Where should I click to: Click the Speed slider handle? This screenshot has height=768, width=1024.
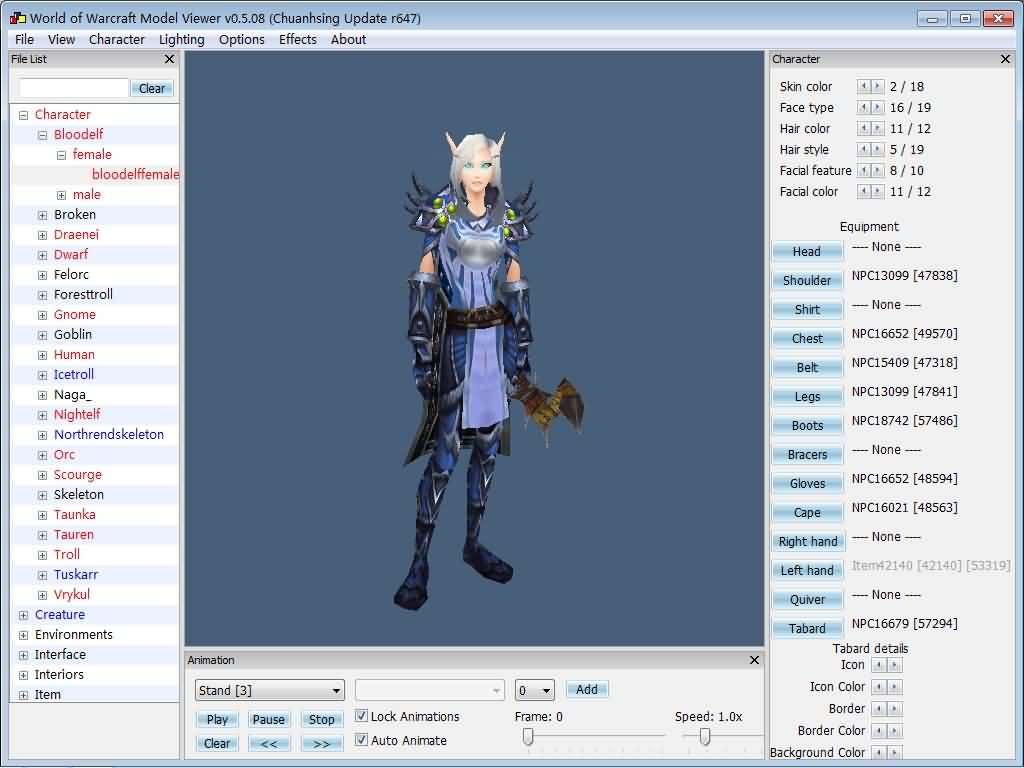[705, 737]
